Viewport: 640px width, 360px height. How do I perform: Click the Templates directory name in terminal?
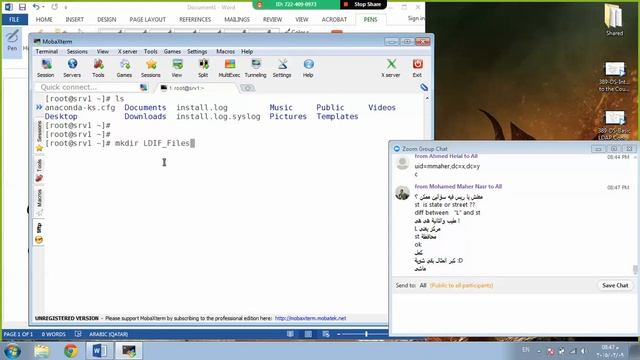[337, 116]
